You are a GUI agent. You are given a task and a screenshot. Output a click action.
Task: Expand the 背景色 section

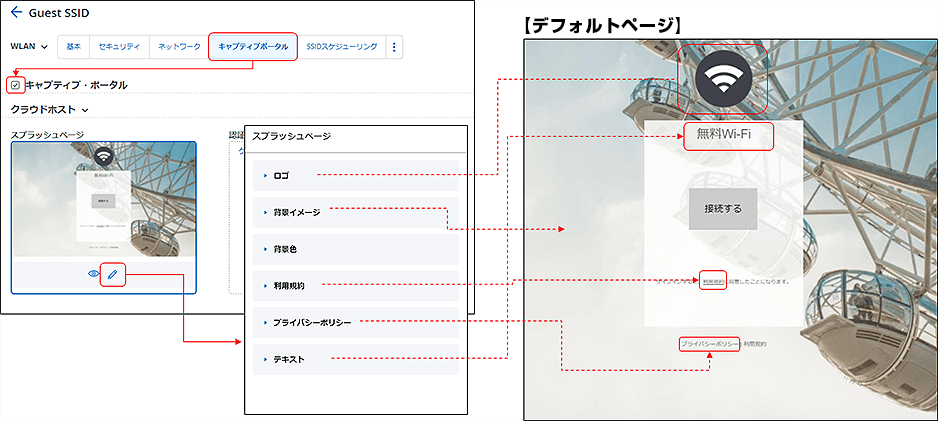pyautogui.click(x=355, y=249)
